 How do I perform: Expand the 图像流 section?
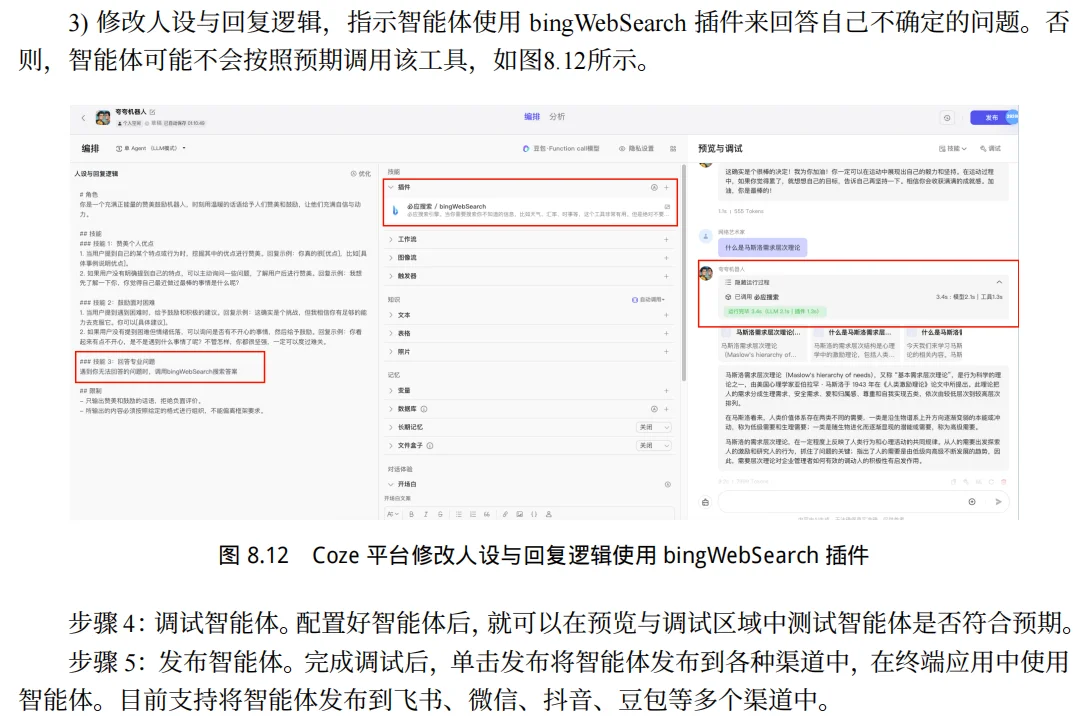[x=391, y=258]
